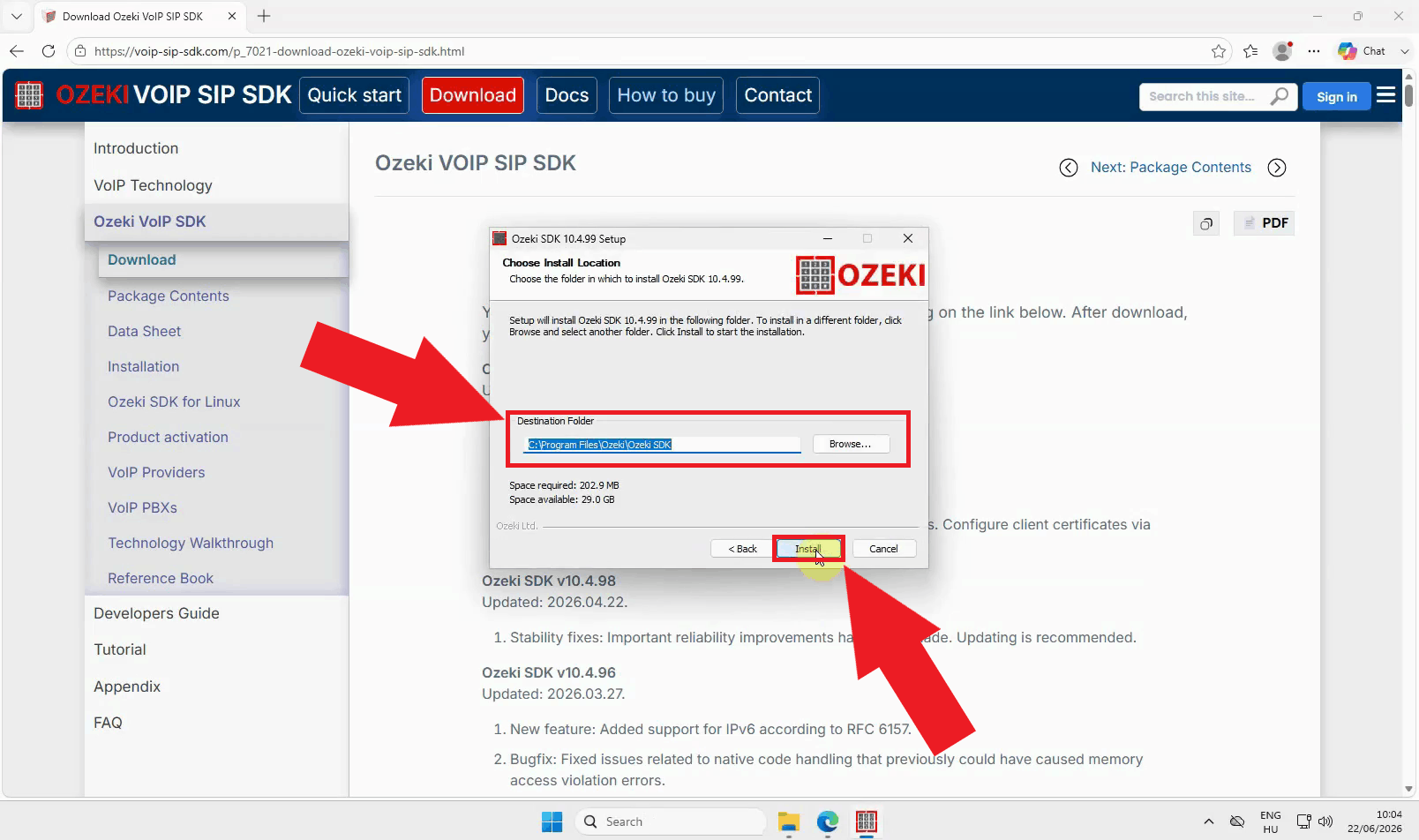
Task: Open Data Sheet sidebar link
Action: tap(144, 331)
